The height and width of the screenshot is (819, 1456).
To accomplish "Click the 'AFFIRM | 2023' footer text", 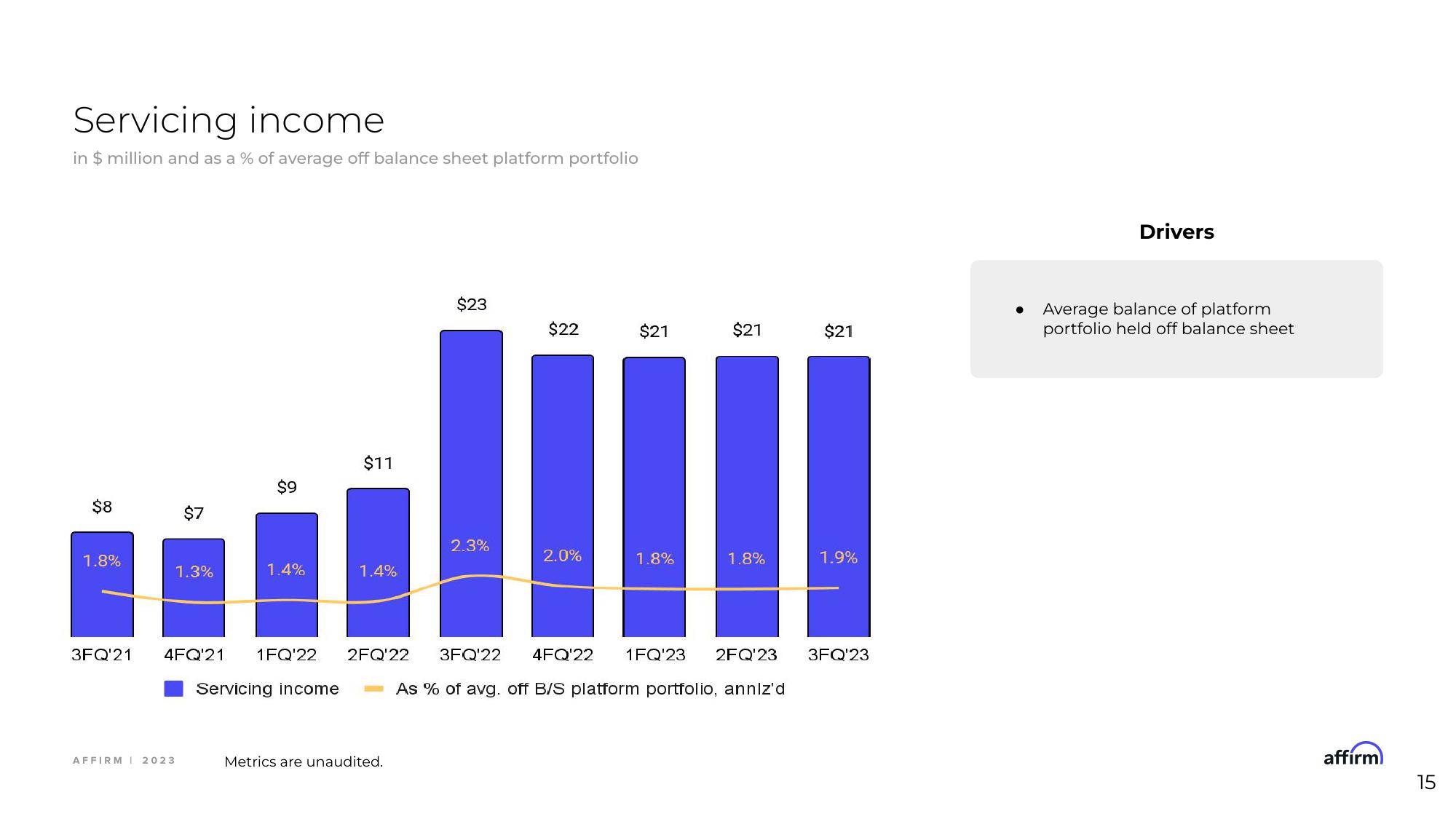I will (124, 760).
